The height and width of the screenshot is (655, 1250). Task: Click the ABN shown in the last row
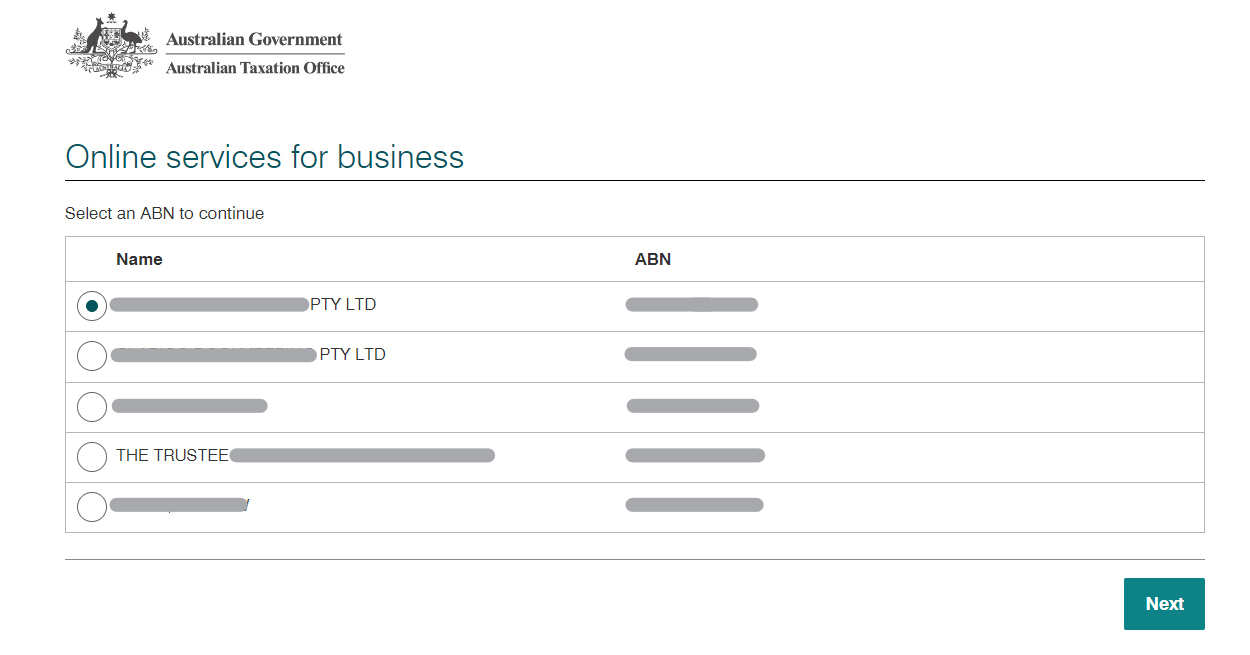tap(694, 504)
